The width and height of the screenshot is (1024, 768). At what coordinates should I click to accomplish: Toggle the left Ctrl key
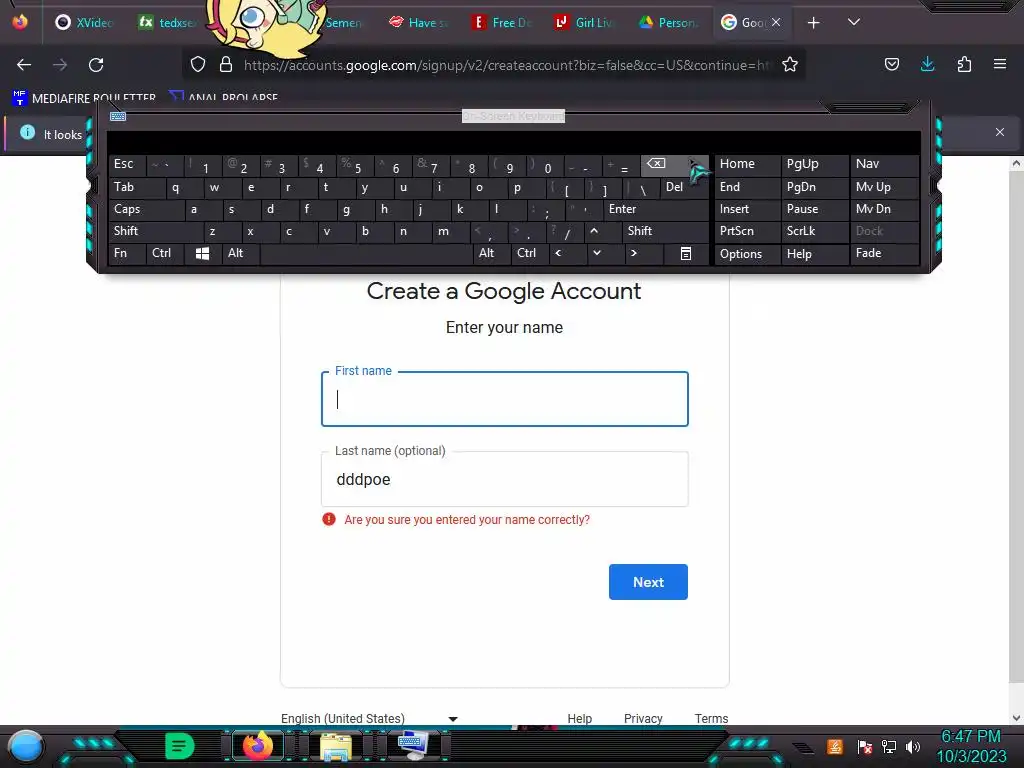pyautogui.click(x=165, y=253)
